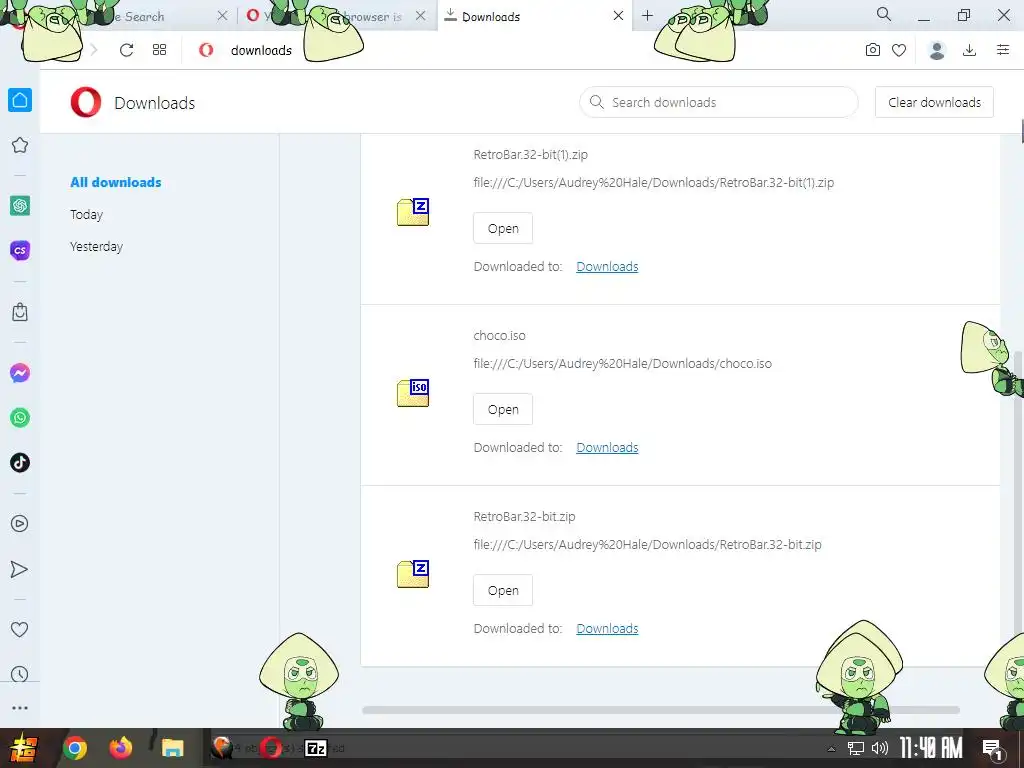Viewport: 1024px width, 768px height.
Task: Open sidebar bookmarks star icon
Action: (20, 145)
